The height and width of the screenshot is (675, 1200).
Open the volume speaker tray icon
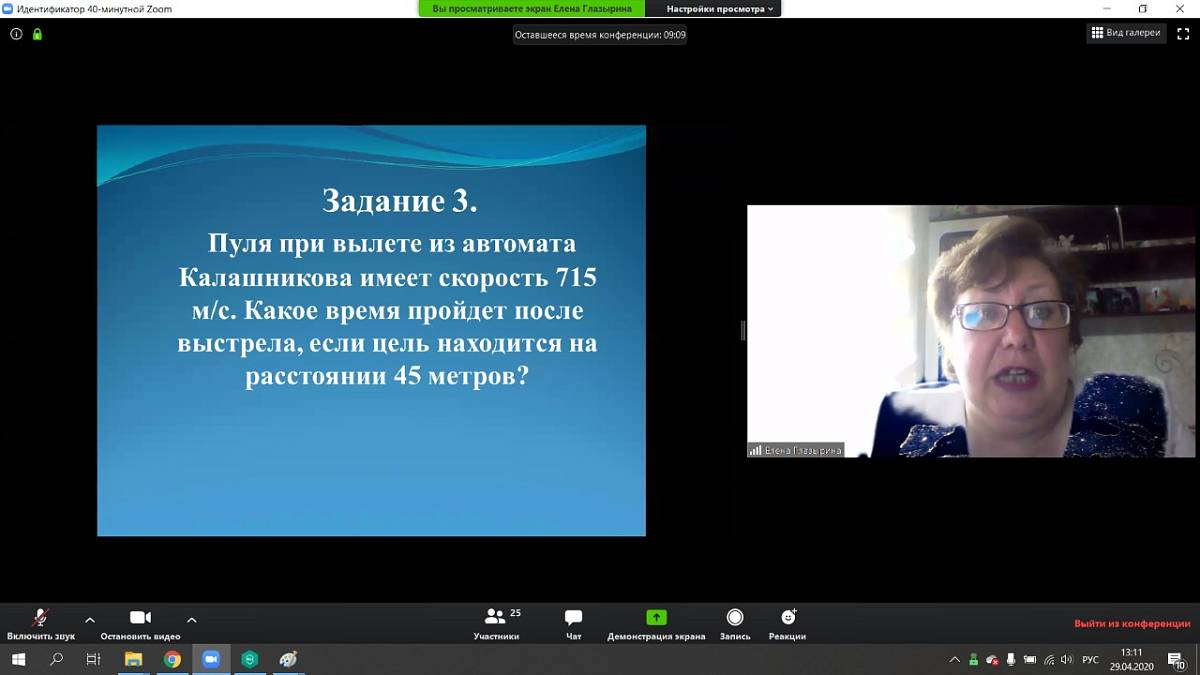1068,660
